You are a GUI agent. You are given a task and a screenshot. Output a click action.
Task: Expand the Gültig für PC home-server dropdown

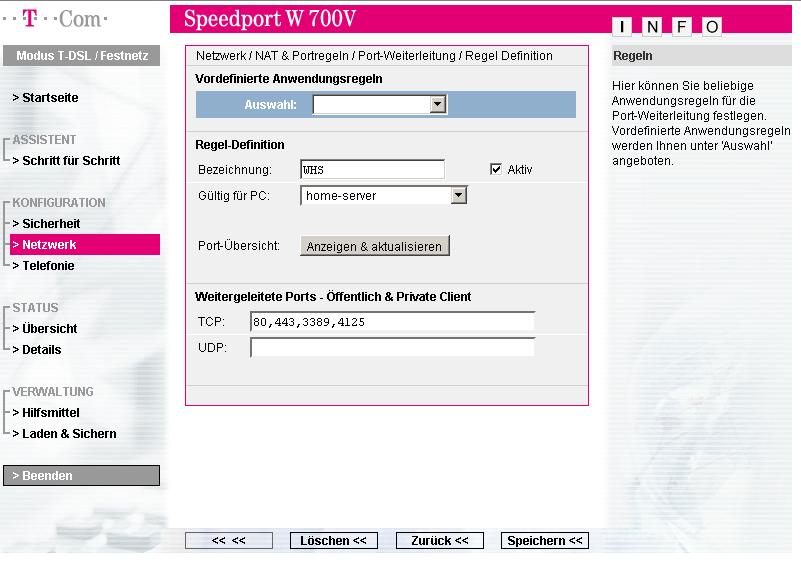[x=384, y=196]
